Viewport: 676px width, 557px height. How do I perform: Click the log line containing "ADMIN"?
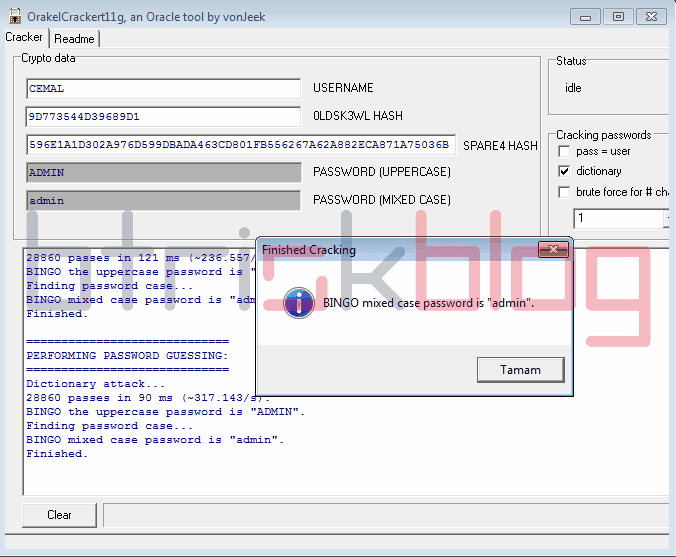click(x=165, y=412)
